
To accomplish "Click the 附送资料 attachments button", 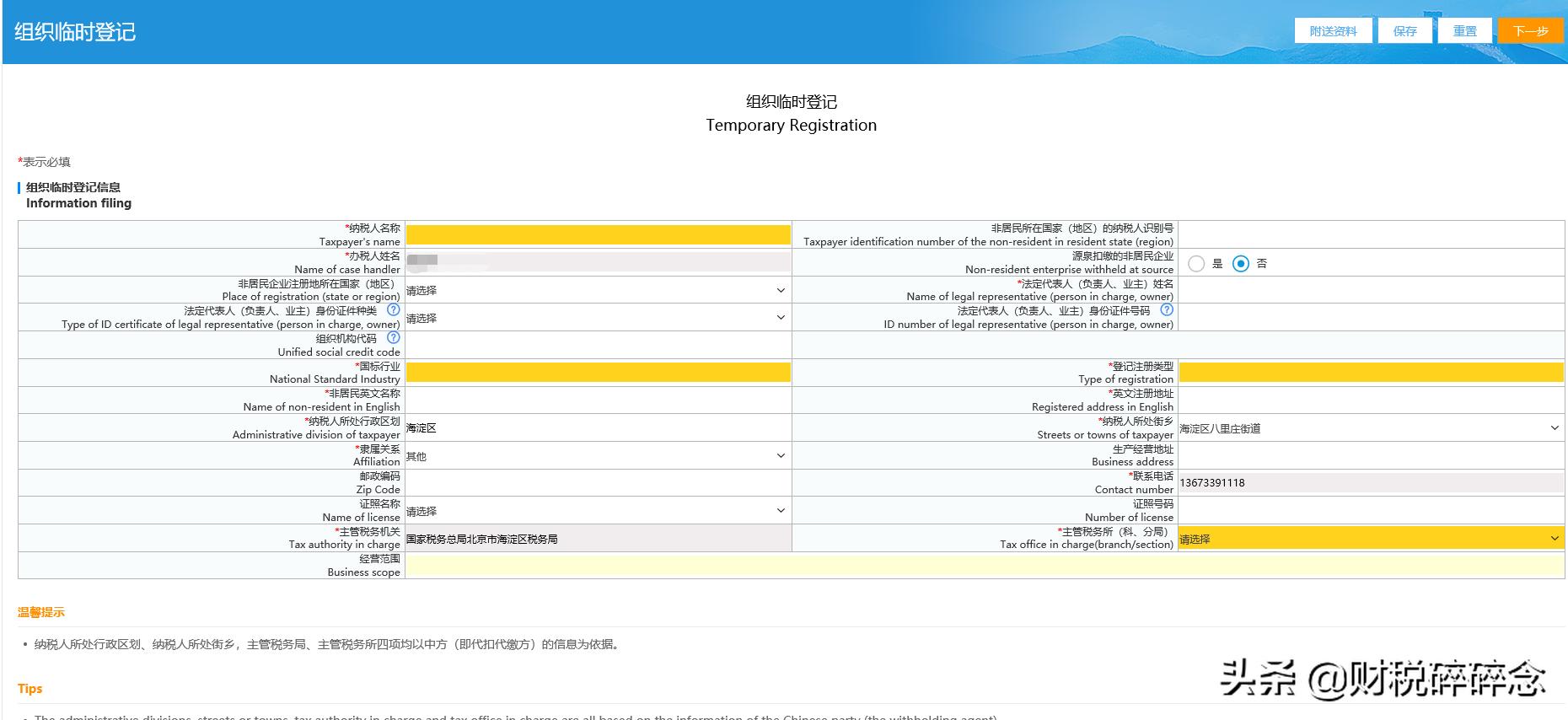I will pos(1333,31).
